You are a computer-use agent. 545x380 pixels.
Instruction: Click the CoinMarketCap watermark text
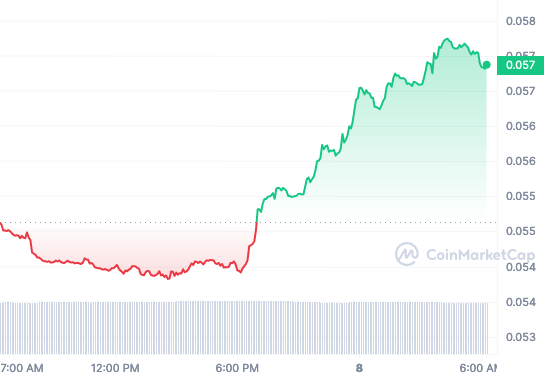click(x=480, y=255)
